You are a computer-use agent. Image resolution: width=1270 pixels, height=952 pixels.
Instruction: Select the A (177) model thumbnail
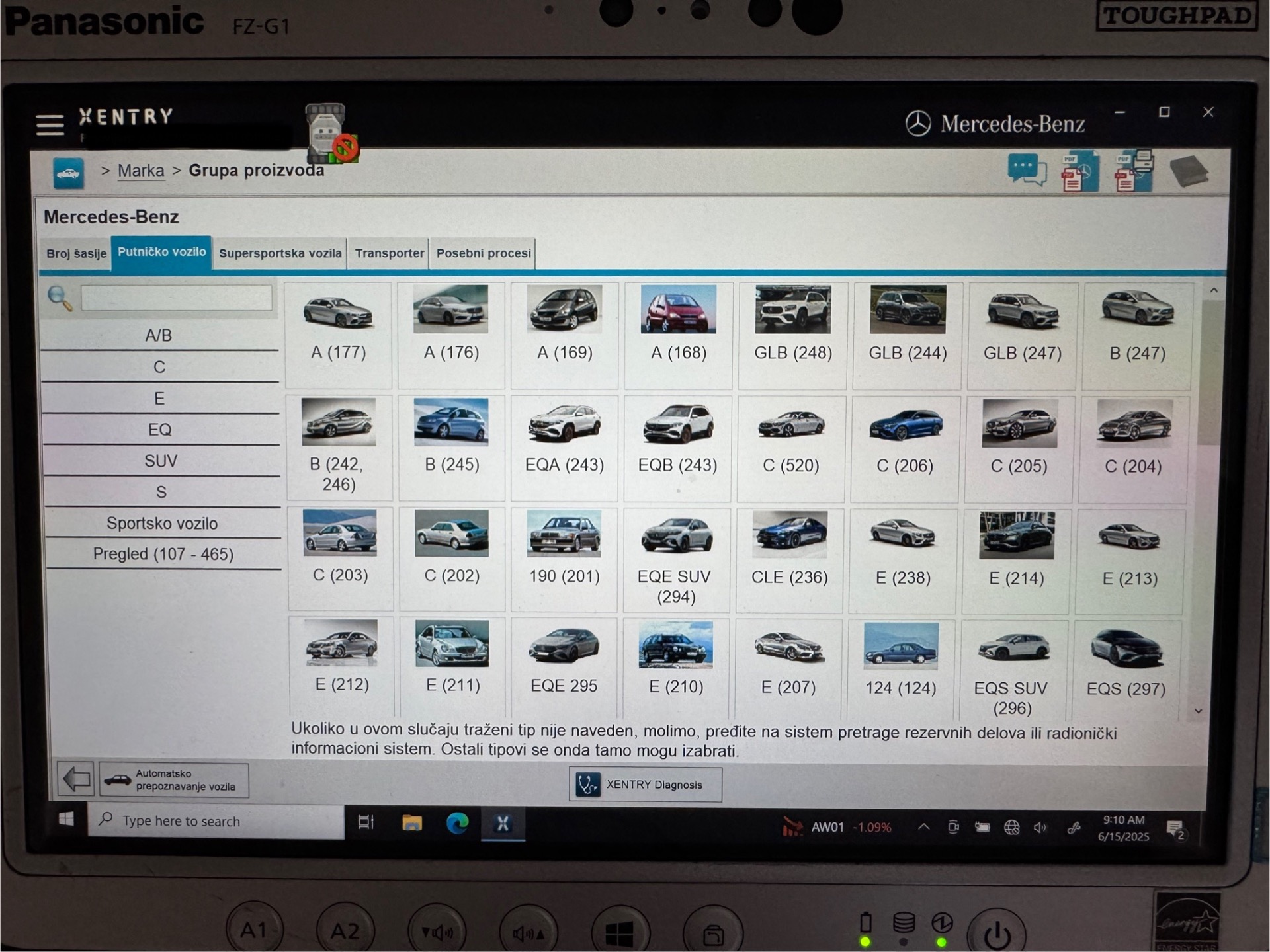click(339, 335)
